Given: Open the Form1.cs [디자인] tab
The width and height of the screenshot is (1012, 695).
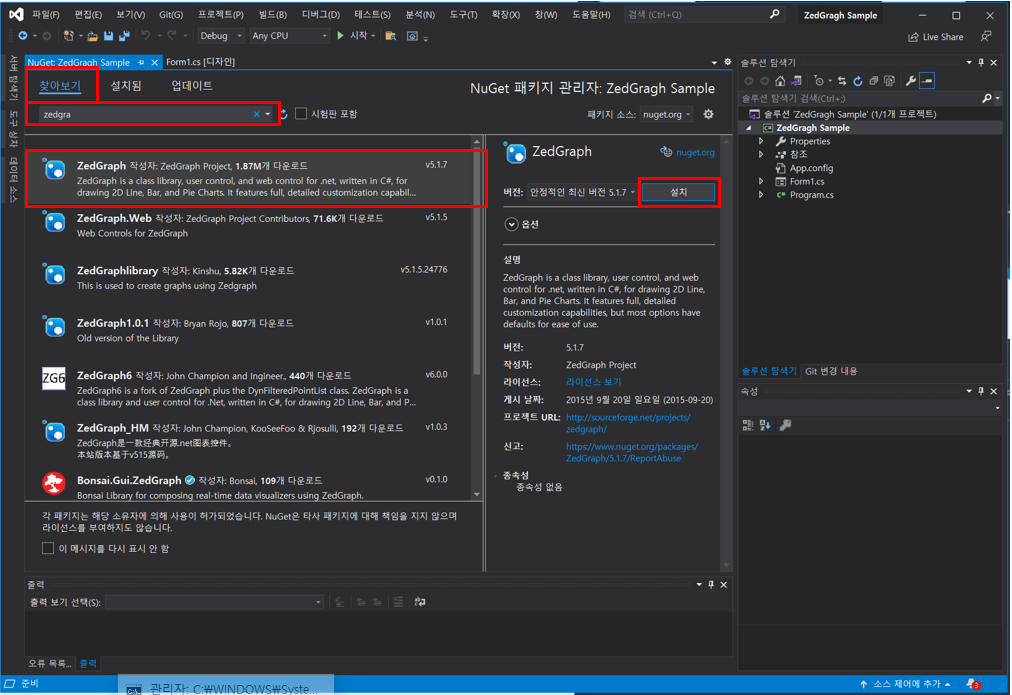Looking at the screenshot, I should 200,62.
